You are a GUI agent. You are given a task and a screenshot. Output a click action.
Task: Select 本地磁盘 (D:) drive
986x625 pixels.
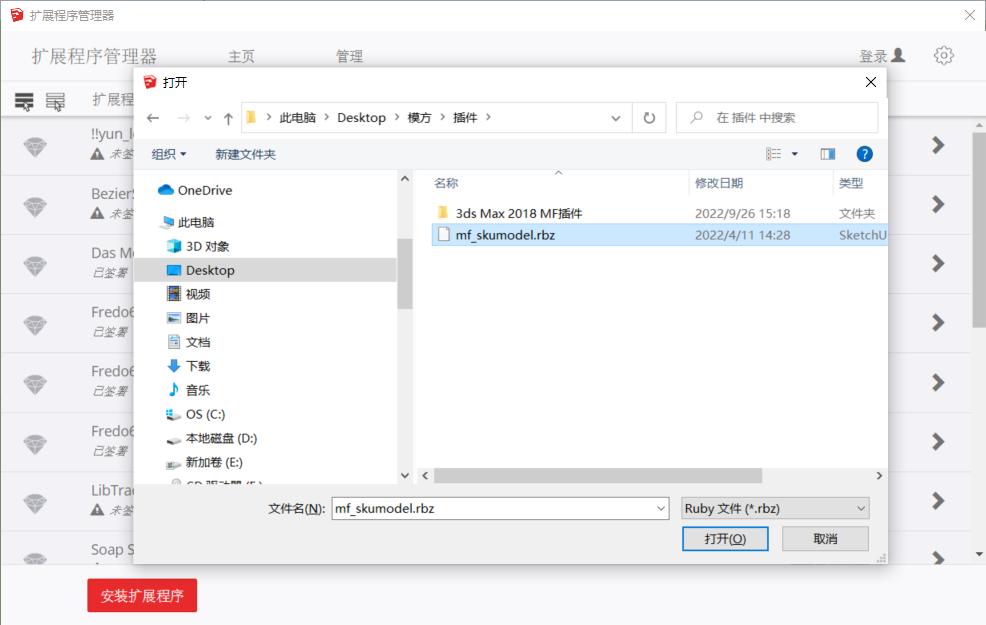coord(211,438)
